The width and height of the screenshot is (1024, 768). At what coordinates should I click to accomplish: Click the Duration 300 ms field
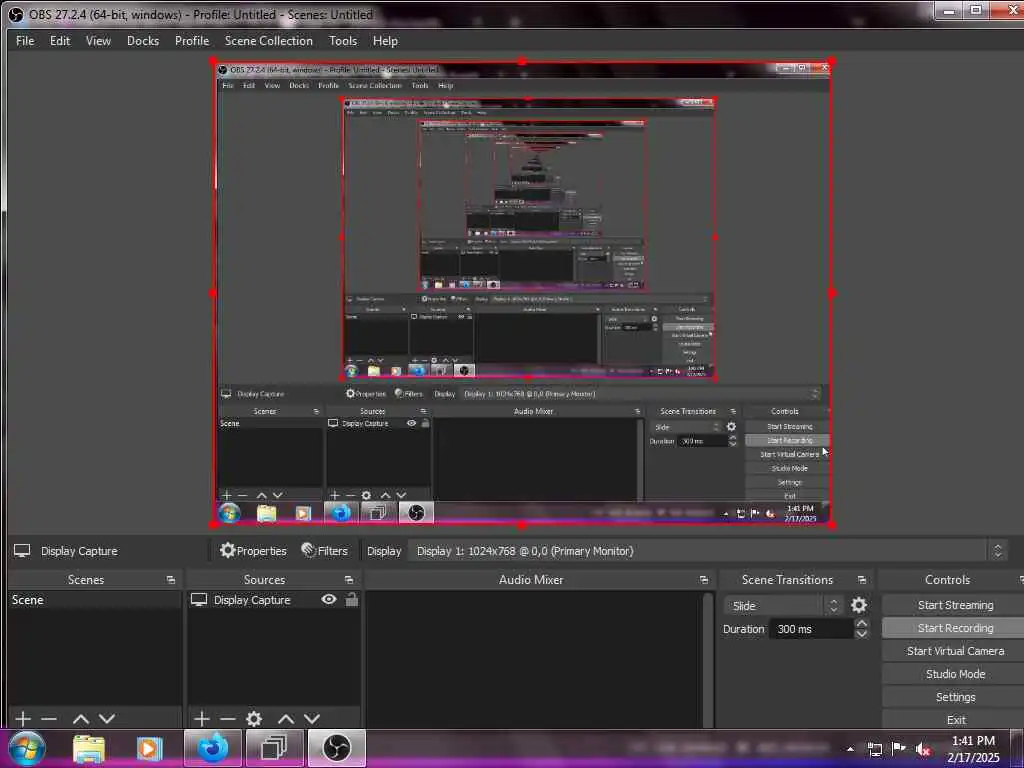811,629
